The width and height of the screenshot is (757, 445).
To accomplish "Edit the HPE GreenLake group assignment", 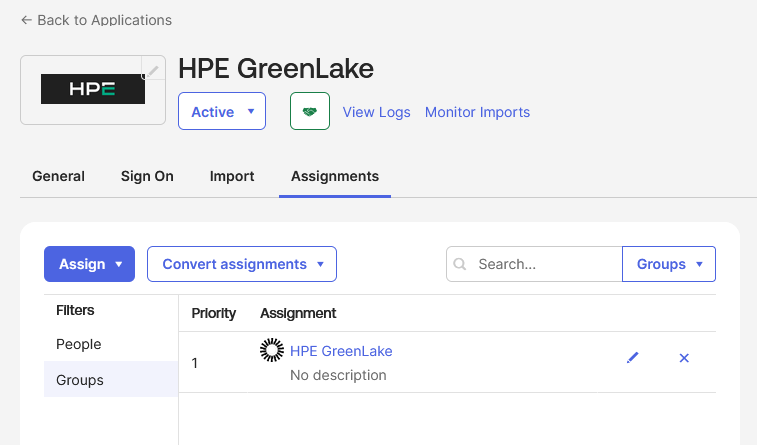I will click(x=632, y=358).
